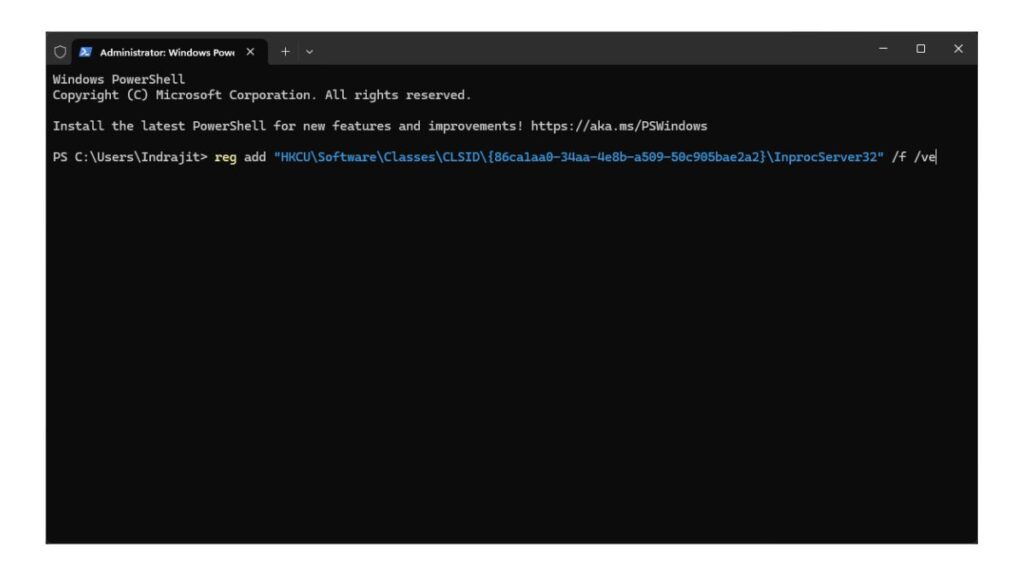Viewport: 1024px width, 576px height.
Task: Open a new terminal tab with plus icon
Action: point(285,49)
